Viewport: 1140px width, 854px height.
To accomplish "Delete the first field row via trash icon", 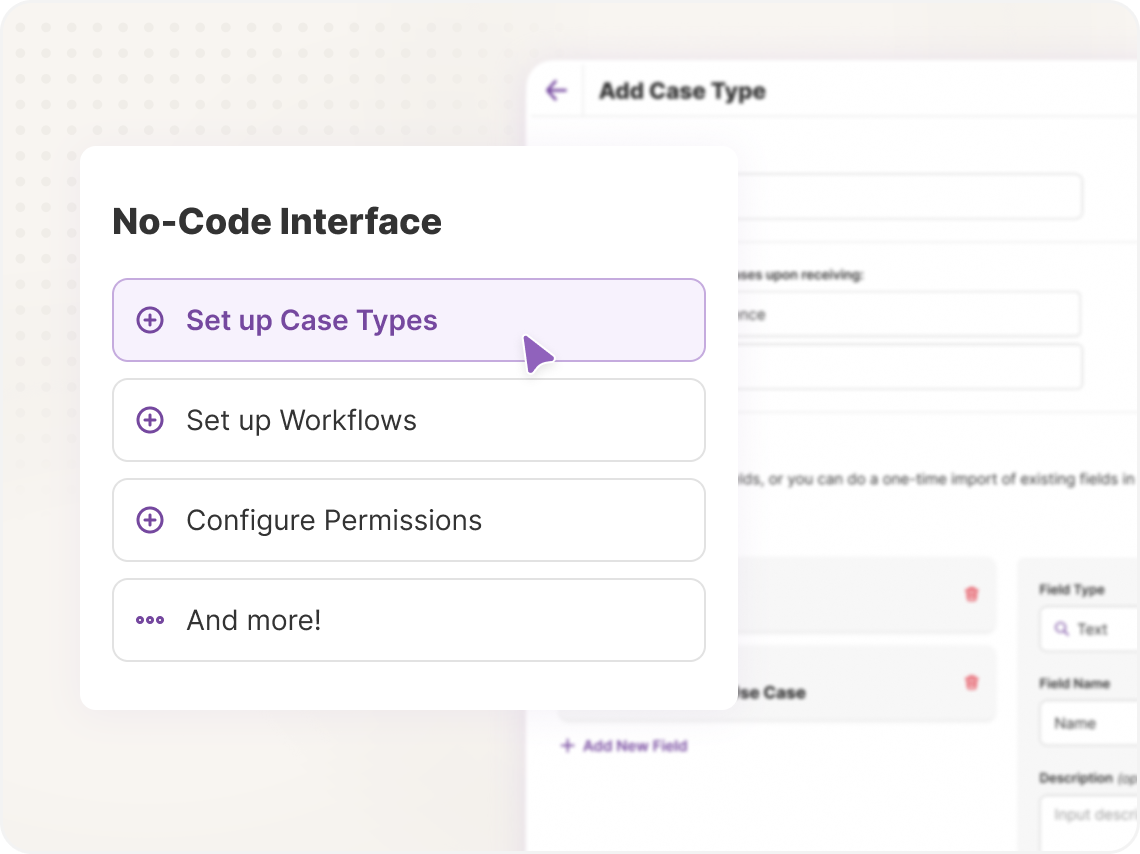I will coord(971,595).
